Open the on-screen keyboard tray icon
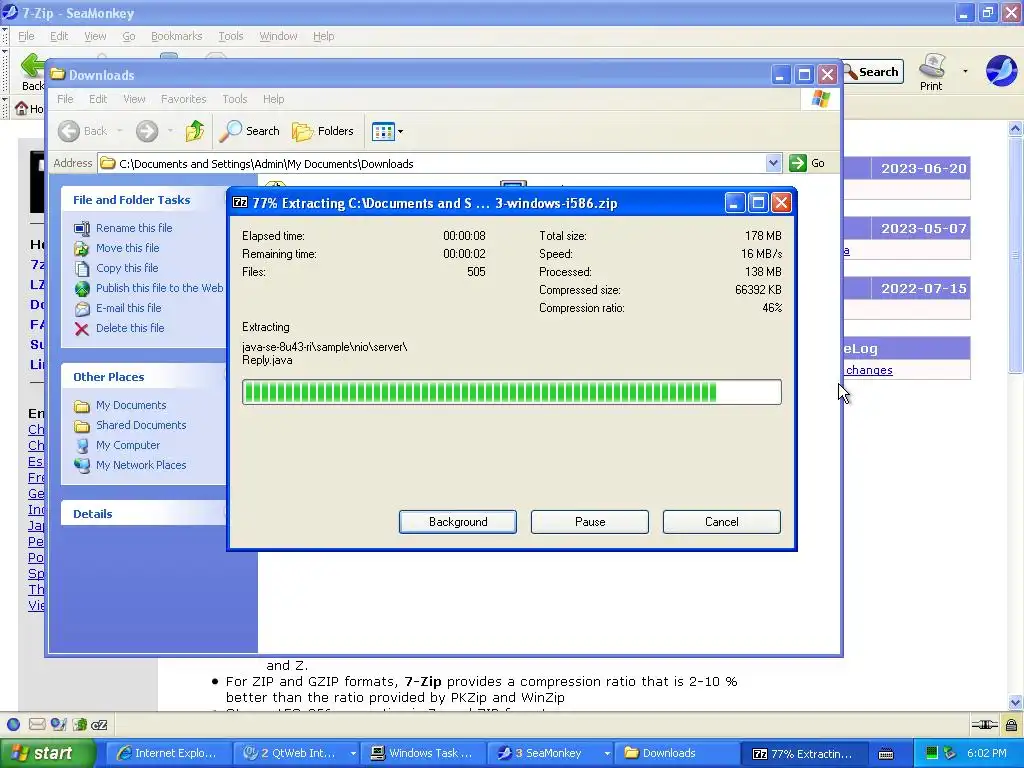 pos(886,754)
